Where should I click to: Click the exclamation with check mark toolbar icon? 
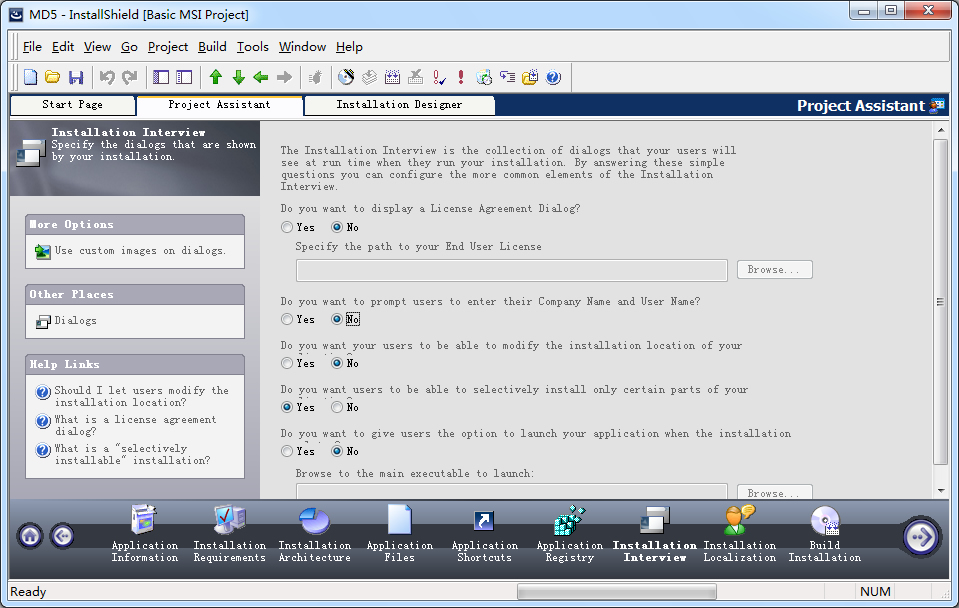[439, 77]
